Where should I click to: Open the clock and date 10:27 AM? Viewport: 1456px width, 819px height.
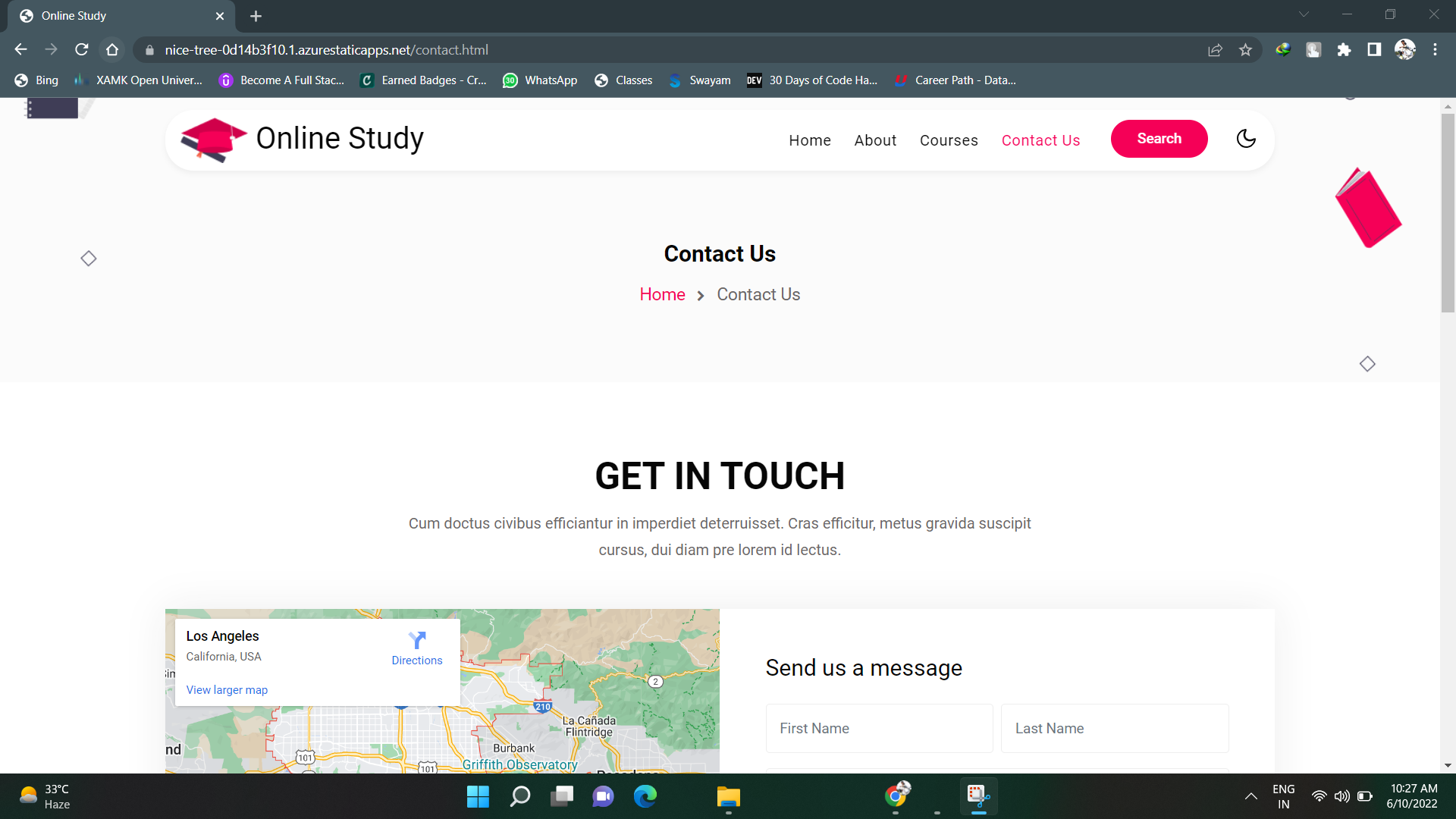(x=1412, y=796)
